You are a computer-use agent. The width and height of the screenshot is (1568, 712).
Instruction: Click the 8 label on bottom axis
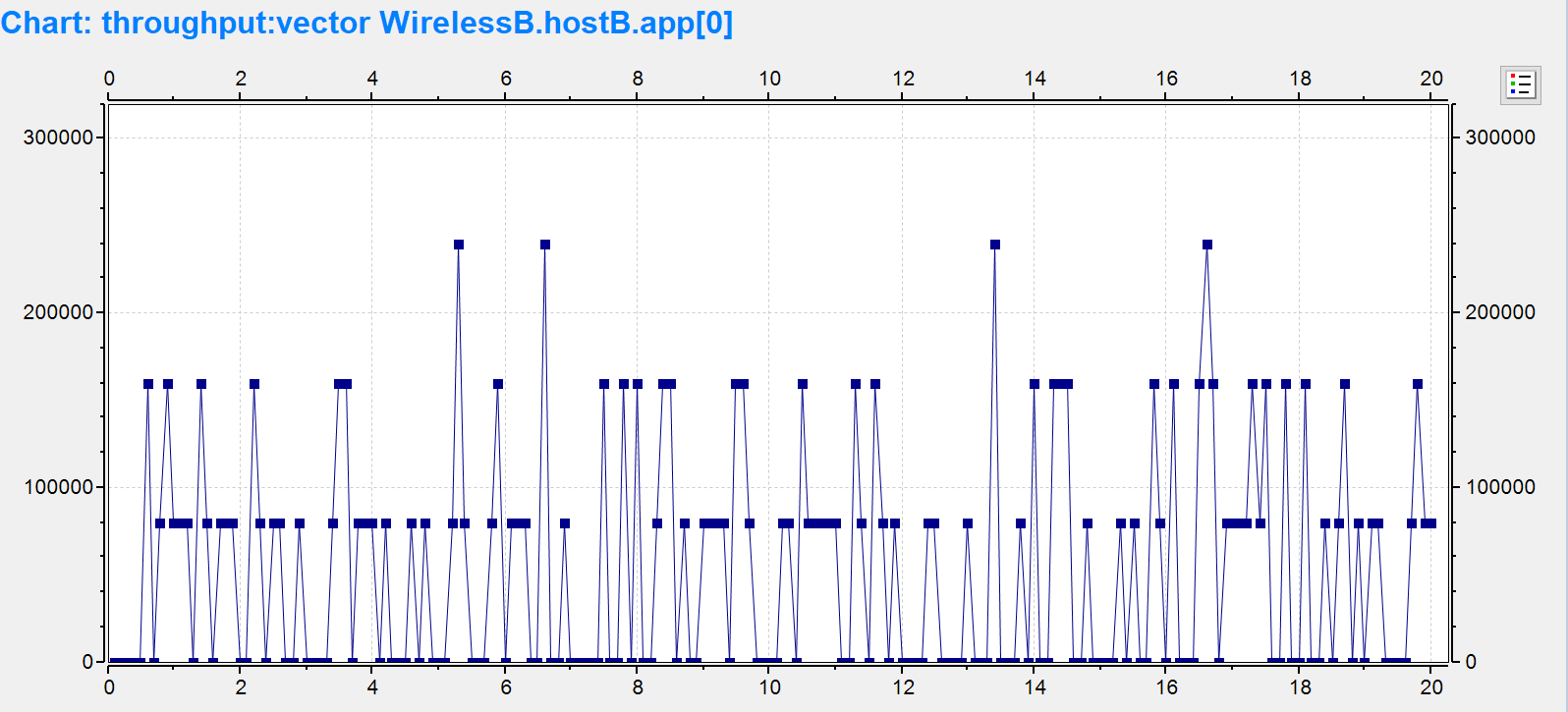(x=638, y=687)
